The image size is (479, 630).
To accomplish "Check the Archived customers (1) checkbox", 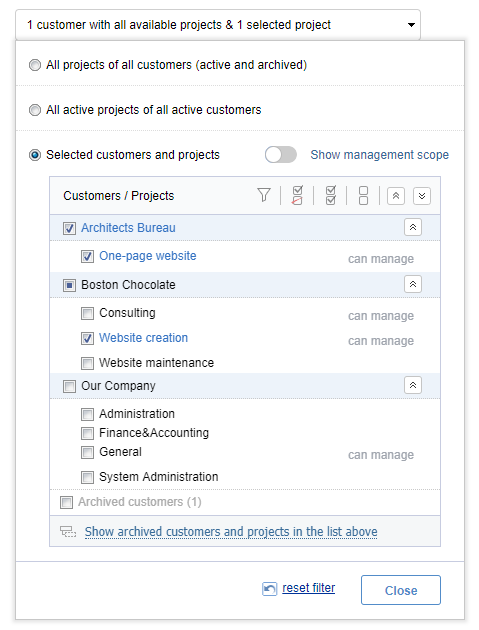I will [x=66, y=502].
